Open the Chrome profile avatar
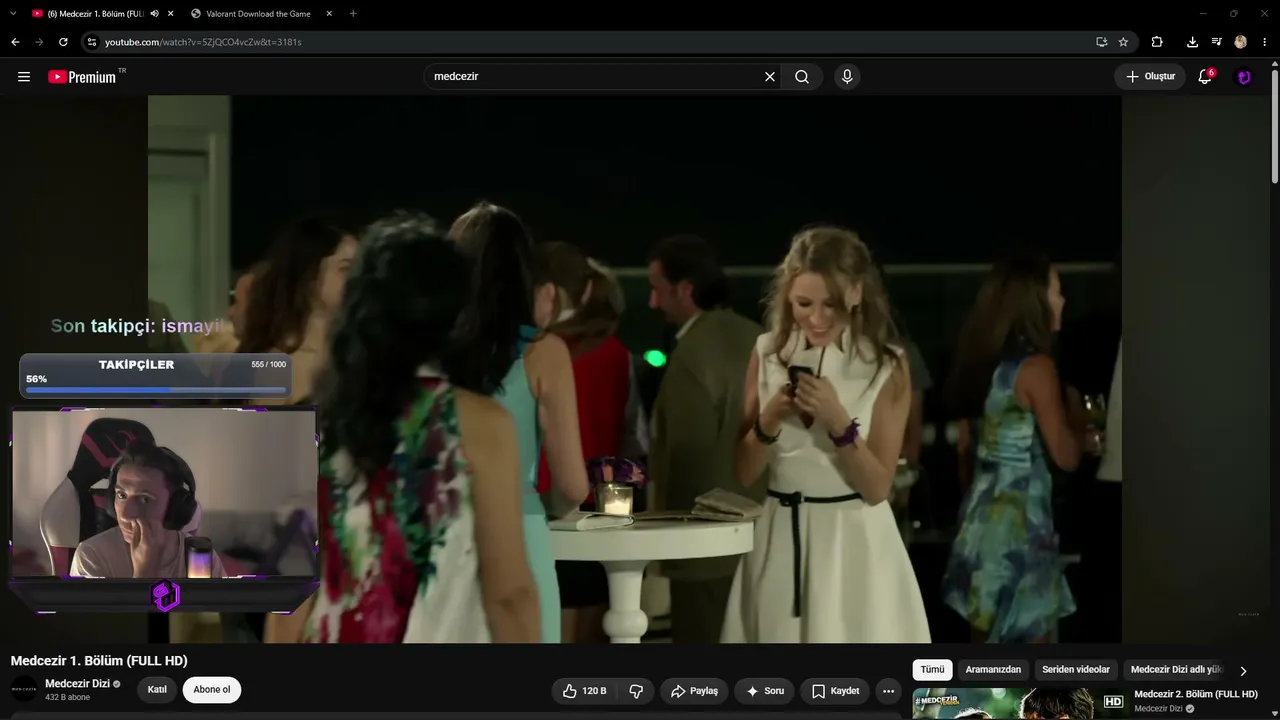Image resolution: width=1280 pixels, height=720 pixels. tap(1241, 42)
